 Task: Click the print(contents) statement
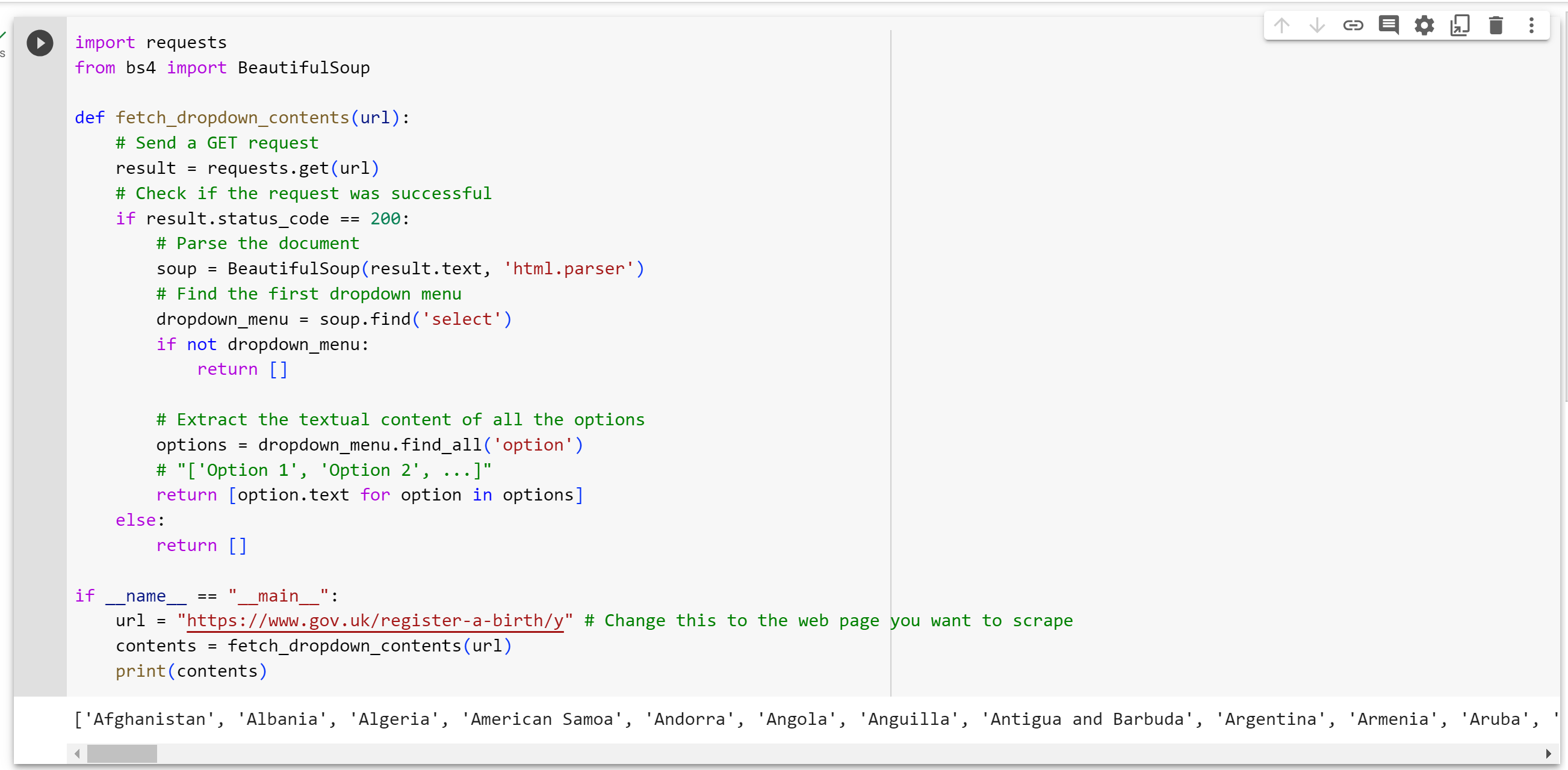click(x=191, y=671)
